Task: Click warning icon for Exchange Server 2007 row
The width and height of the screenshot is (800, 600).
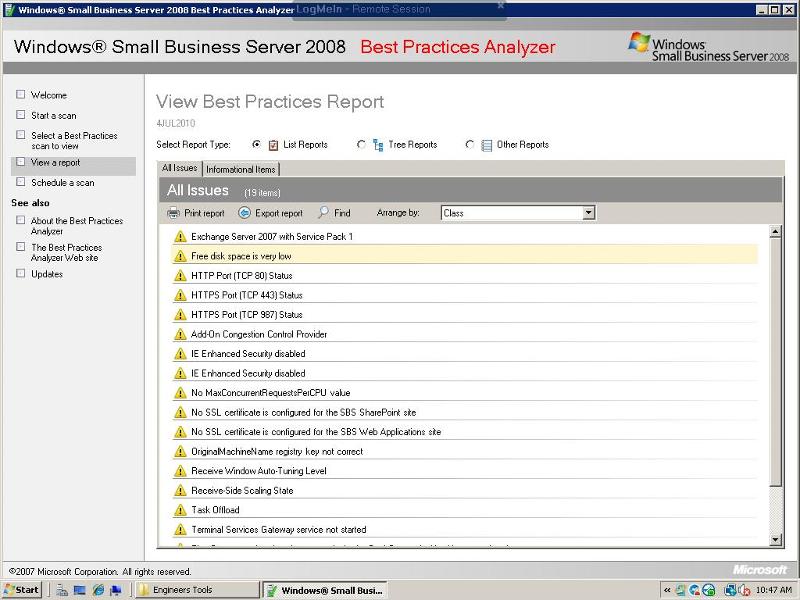Action: [x=180, y=236]
